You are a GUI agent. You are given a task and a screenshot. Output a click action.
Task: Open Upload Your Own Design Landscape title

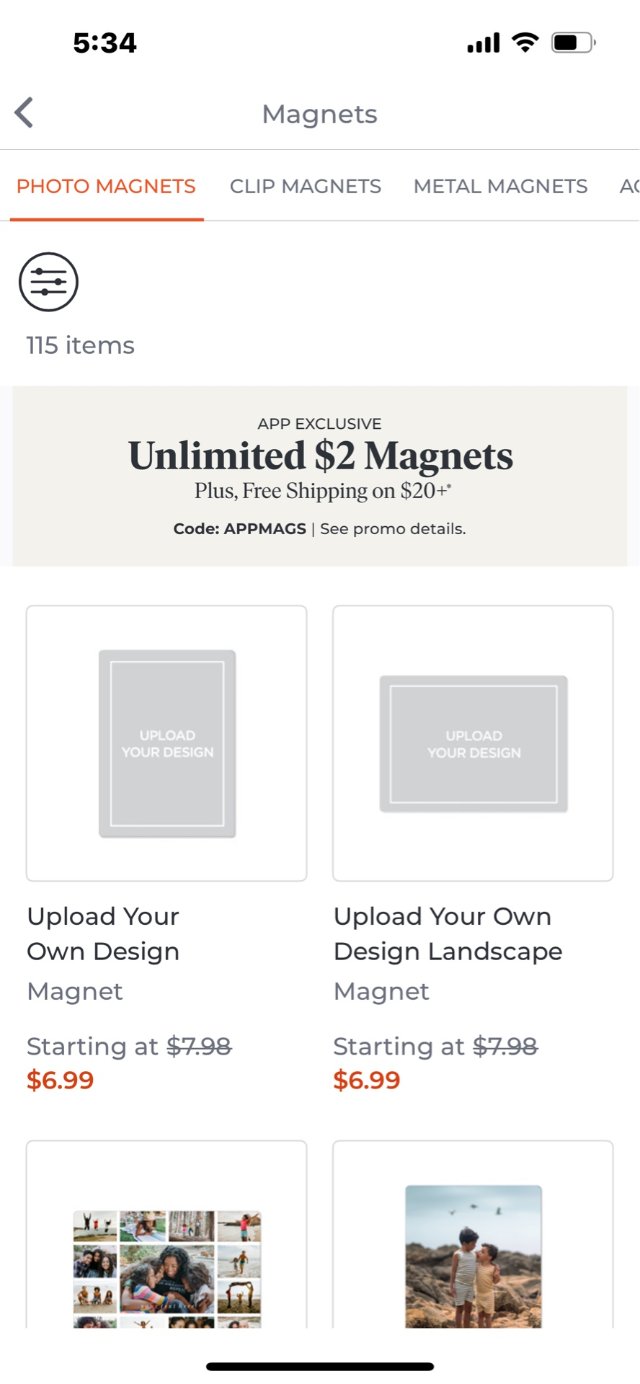tap(447, 934)
